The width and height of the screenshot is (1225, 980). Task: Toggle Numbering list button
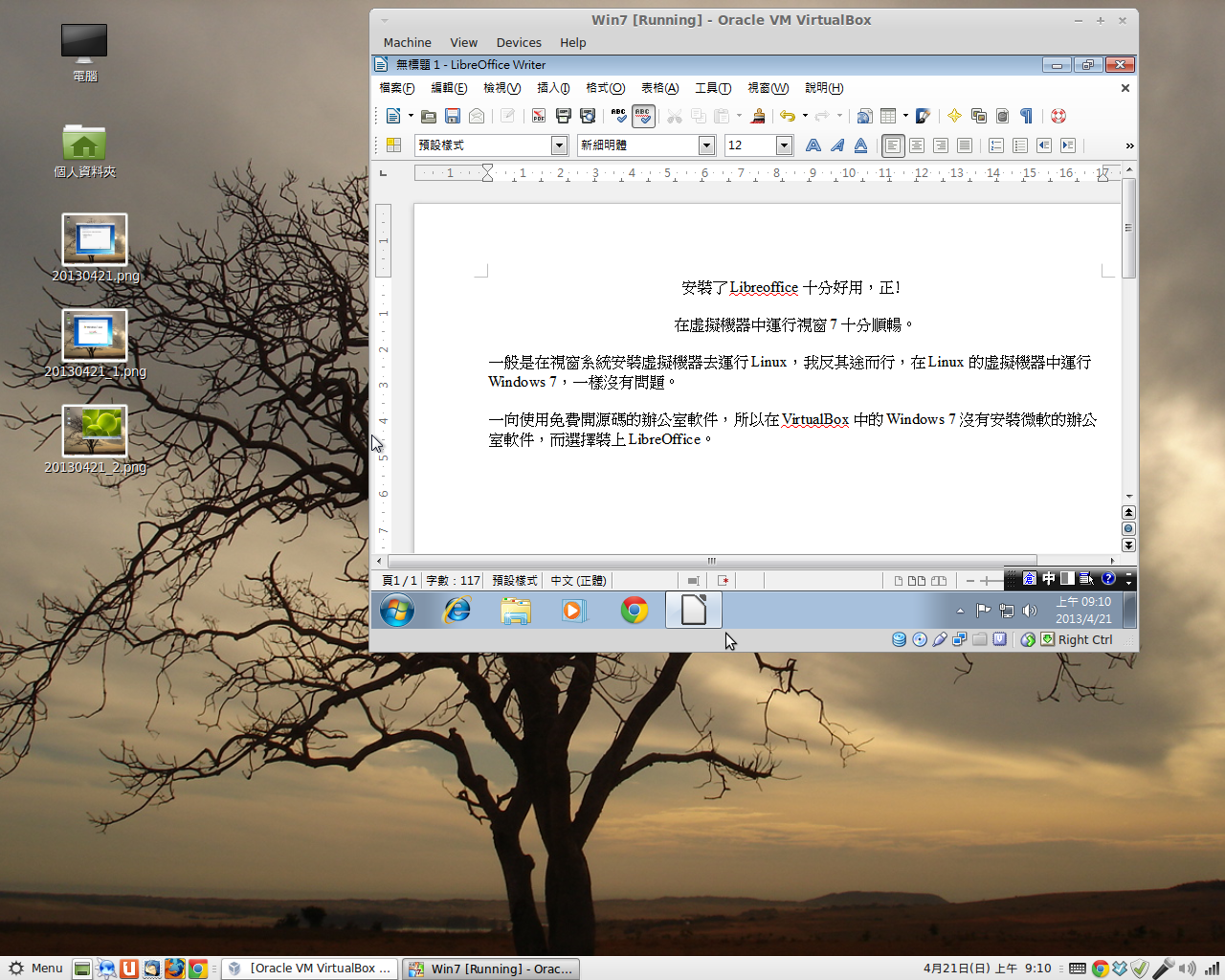[996, 145]
